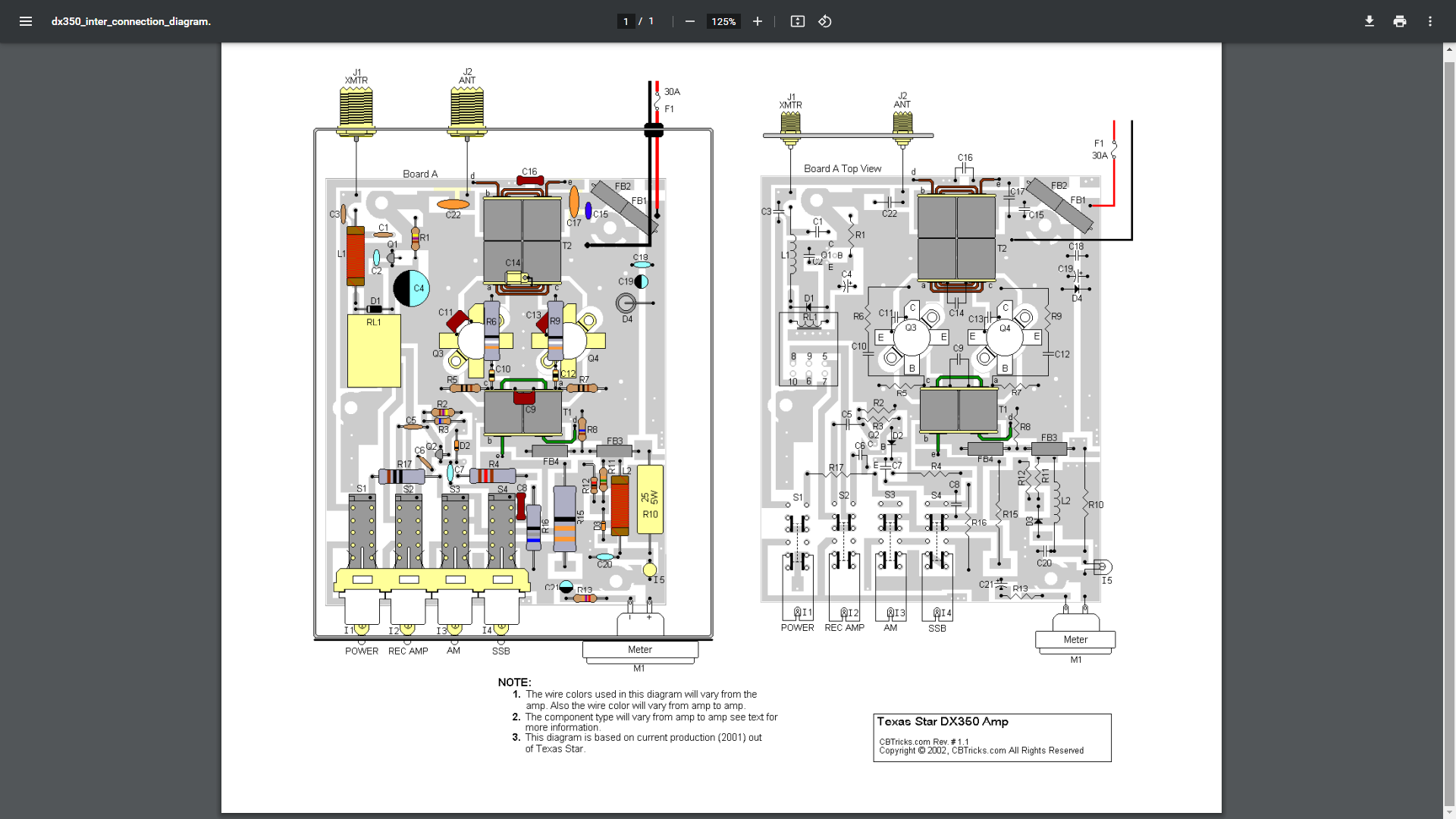
Task: Click the zoom in plus button
Action: tap(757, 21)
